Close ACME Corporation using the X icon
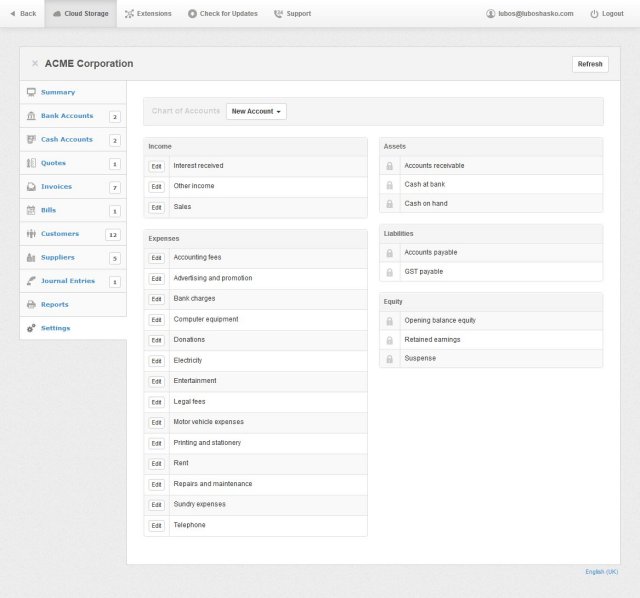This screenshot has height=598, width=640. (35, 64)
